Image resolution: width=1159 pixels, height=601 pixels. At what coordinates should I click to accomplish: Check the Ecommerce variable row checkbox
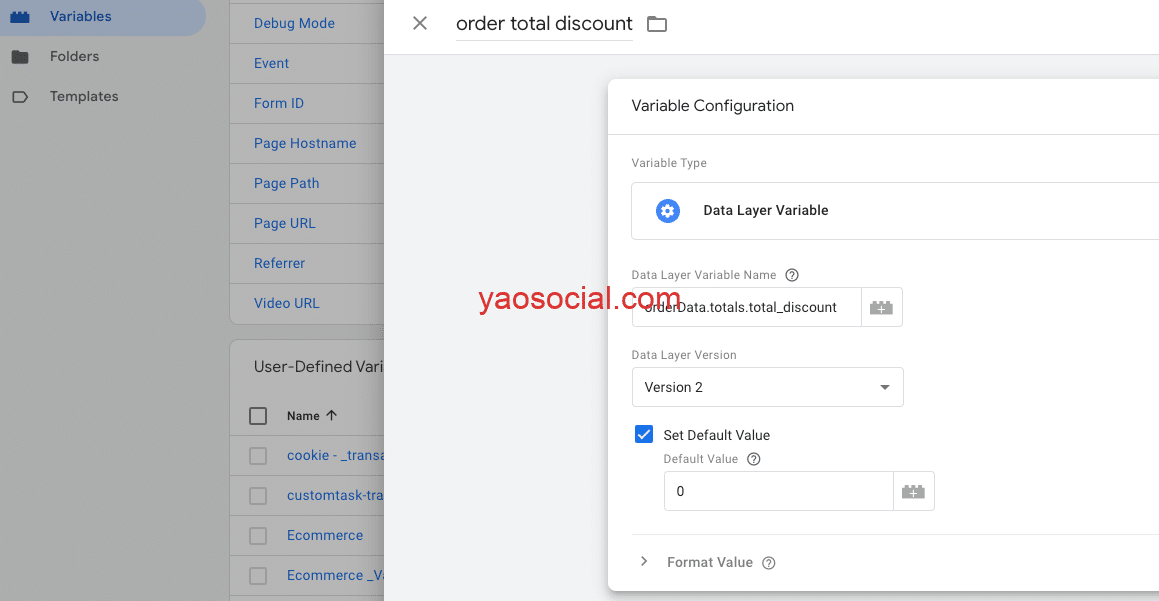(x=258, y=536)
